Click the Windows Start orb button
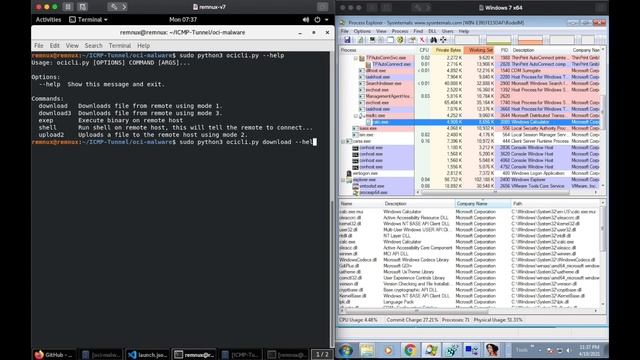The height and width of the screenshot is (360, 640). coord(346,350)
